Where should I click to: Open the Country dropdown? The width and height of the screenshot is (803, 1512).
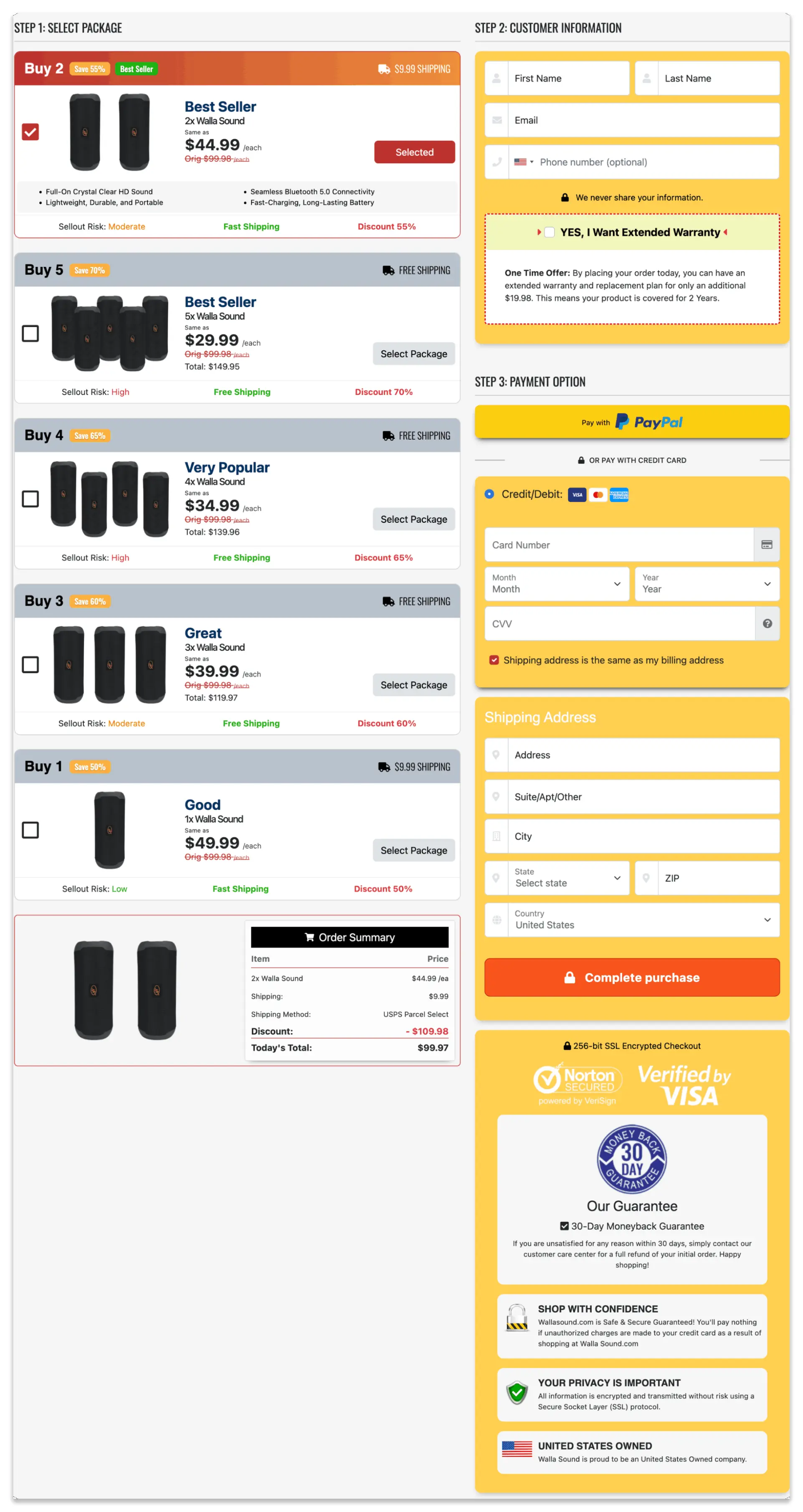click(643, 920)
